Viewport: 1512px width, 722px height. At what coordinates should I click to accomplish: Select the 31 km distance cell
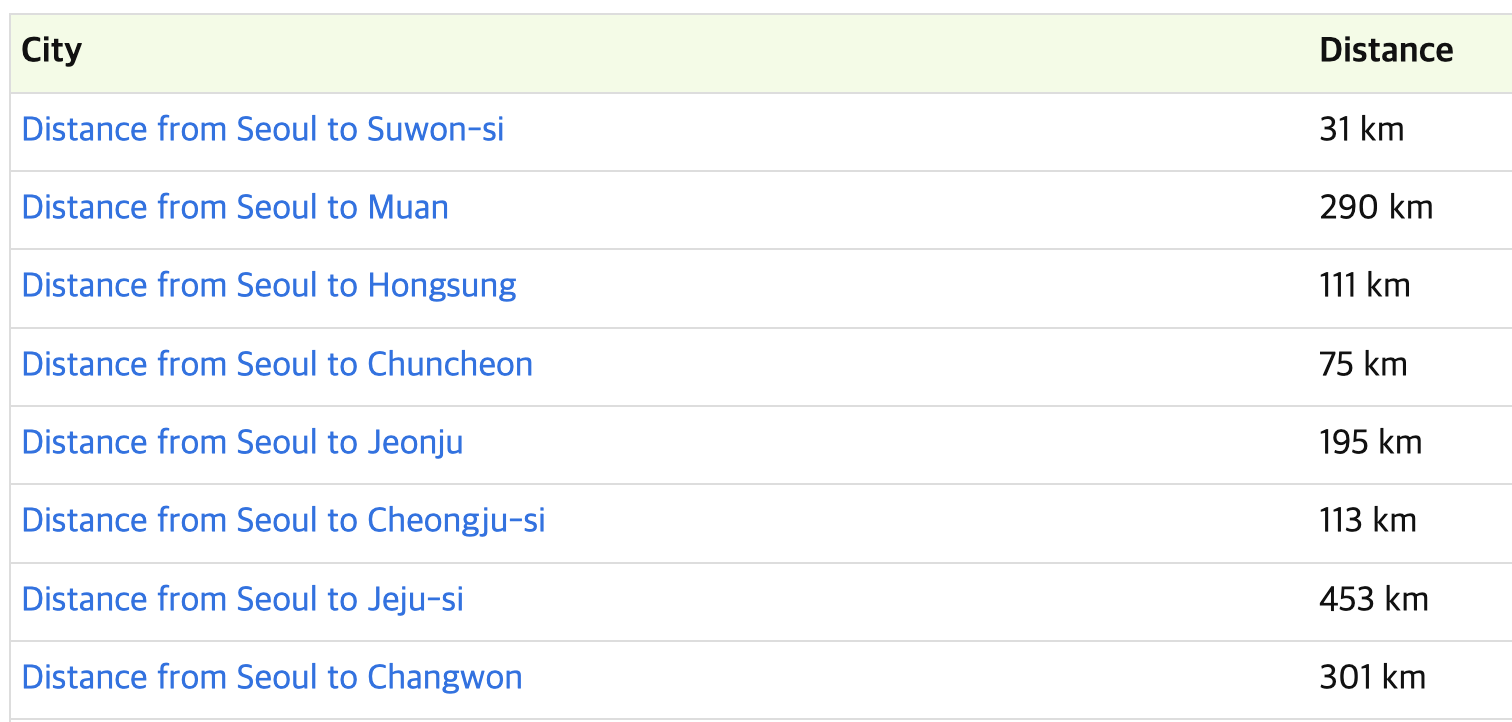point(1361,129)
